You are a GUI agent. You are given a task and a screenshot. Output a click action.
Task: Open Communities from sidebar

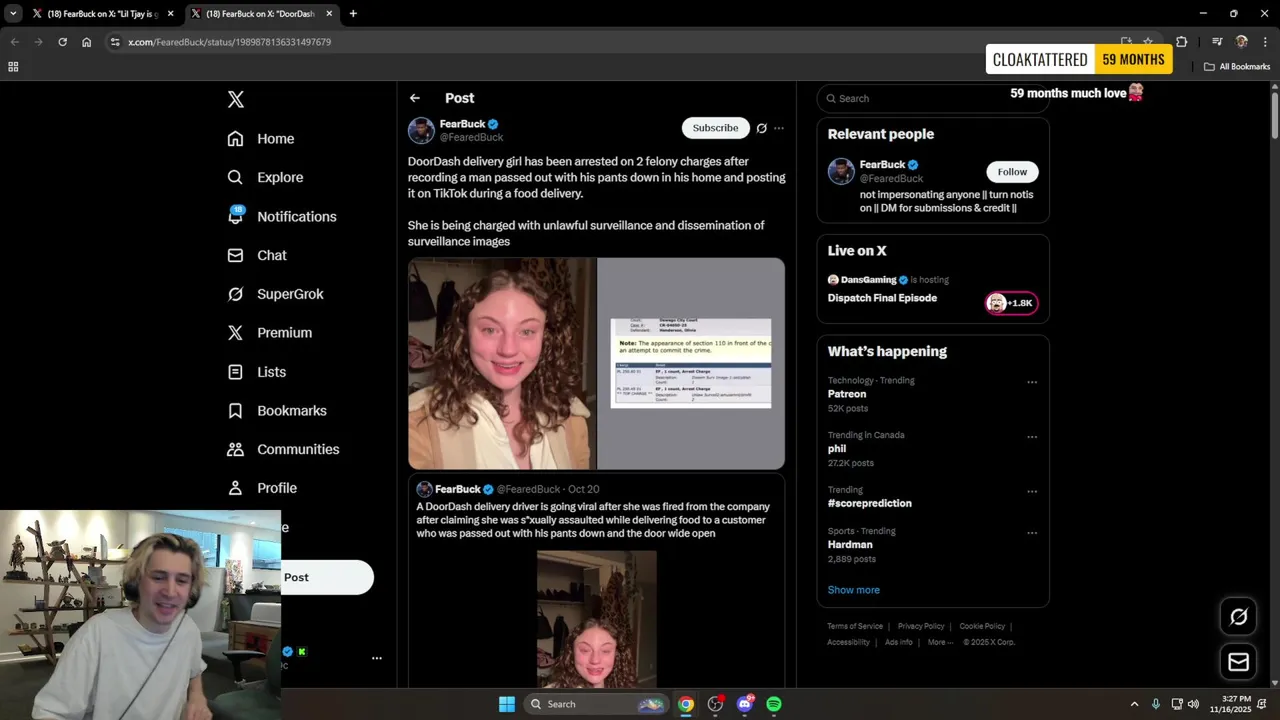[283, 449]
